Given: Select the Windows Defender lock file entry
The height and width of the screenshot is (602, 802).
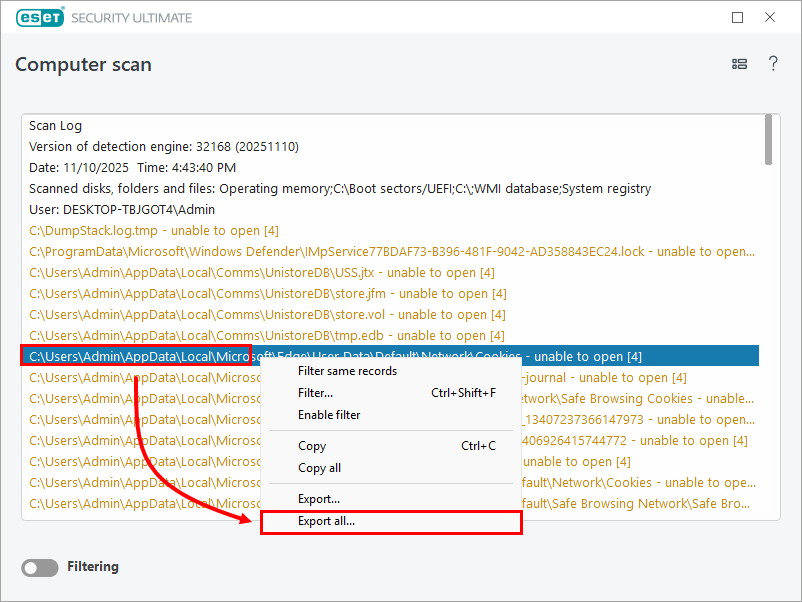Looking at the screenshot, I should click(x=391, y=252).
